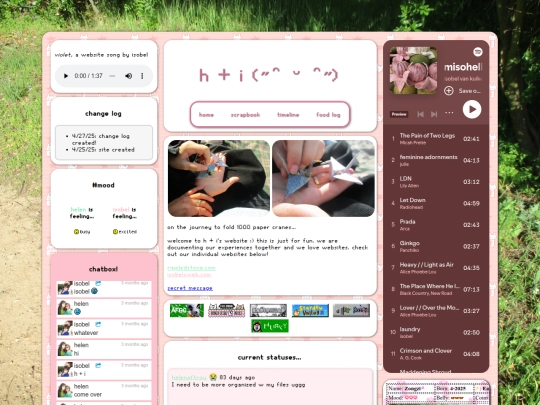Play the violet website song audio
The image size is (540, 405).
66,76
